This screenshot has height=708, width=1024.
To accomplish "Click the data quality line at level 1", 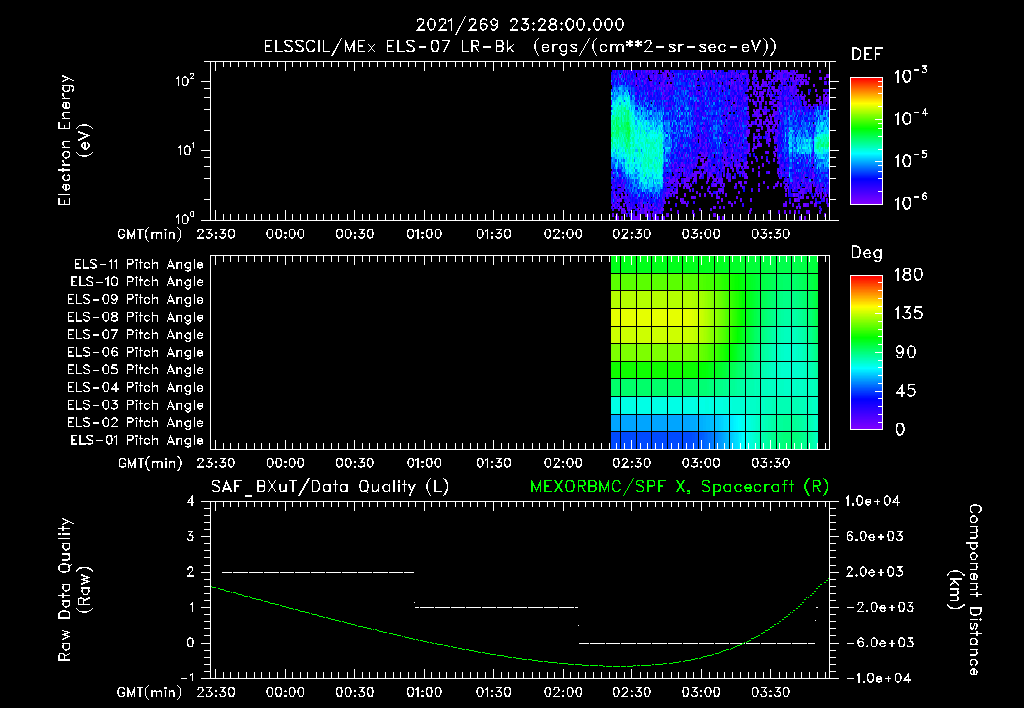I will click(496, 607).
